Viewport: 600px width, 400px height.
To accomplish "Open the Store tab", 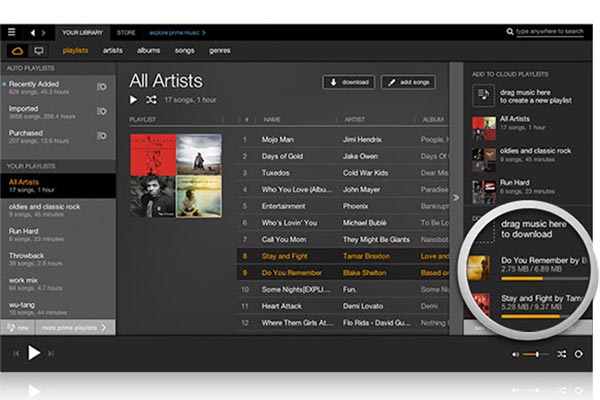I will (x=126, y=33).
